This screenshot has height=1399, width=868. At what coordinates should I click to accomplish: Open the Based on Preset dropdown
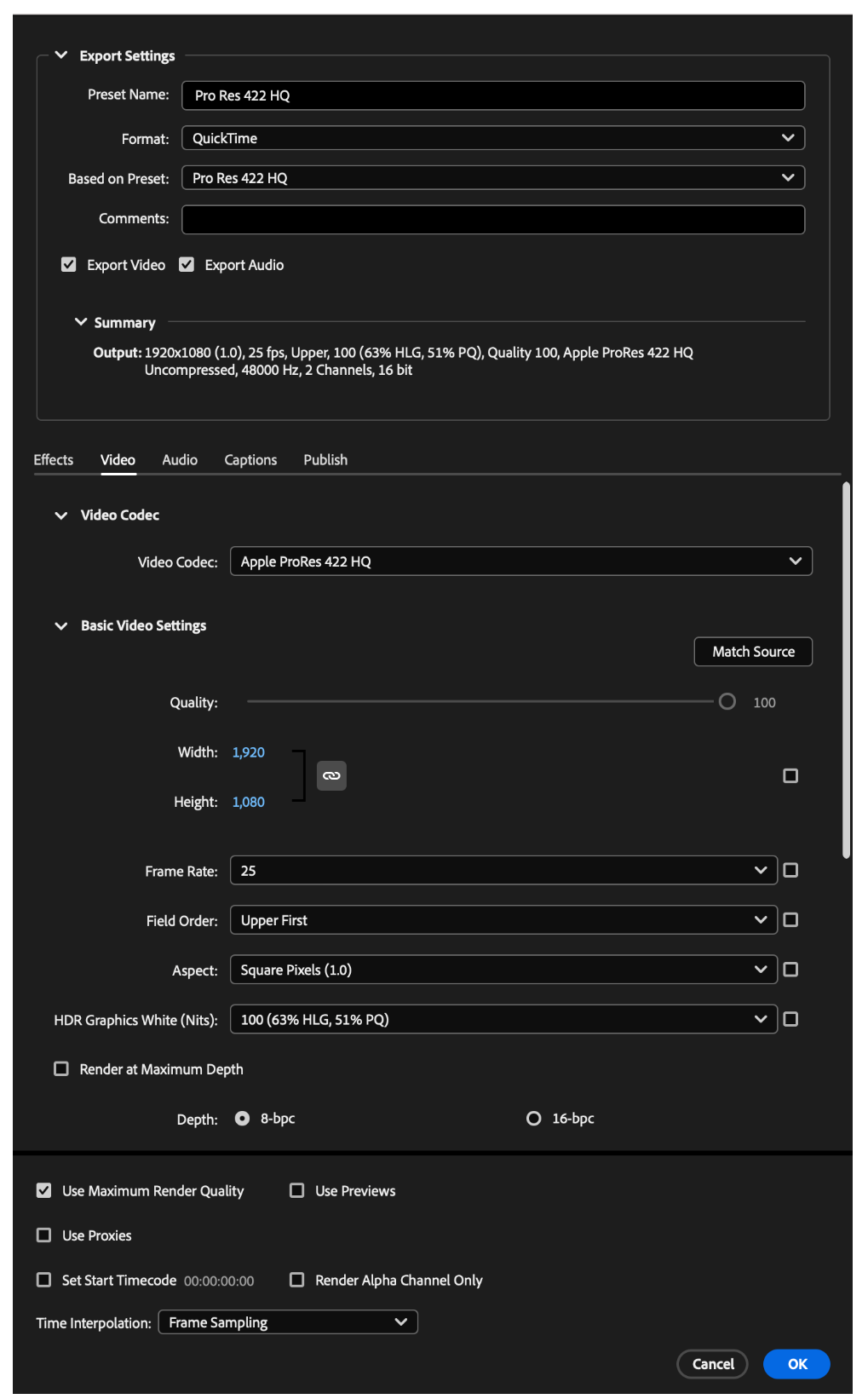493,178
